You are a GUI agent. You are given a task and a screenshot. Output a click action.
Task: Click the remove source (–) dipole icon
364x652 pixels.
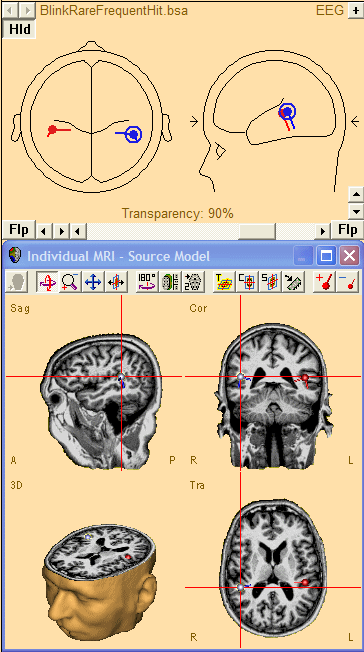pyautogui.click(x=348, y=282)
